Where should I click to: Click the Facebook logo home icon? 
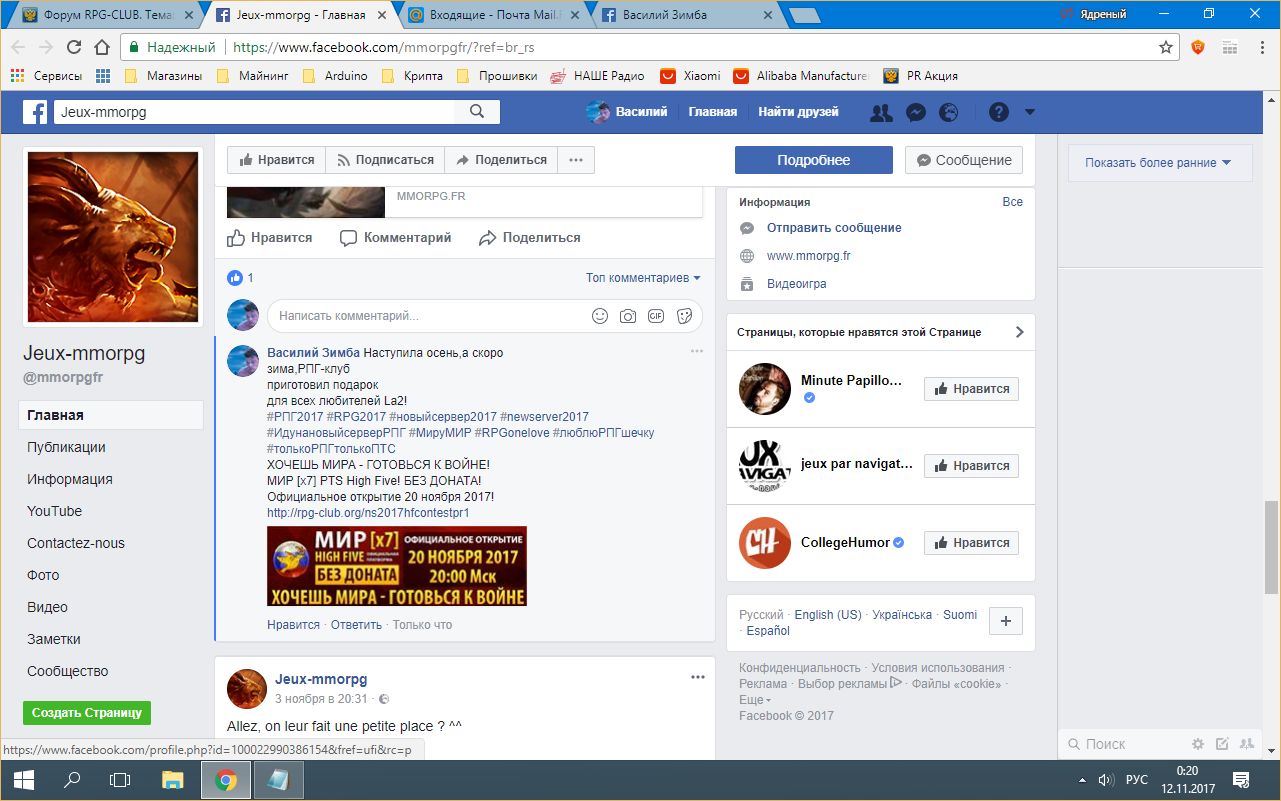coord(36,112)
